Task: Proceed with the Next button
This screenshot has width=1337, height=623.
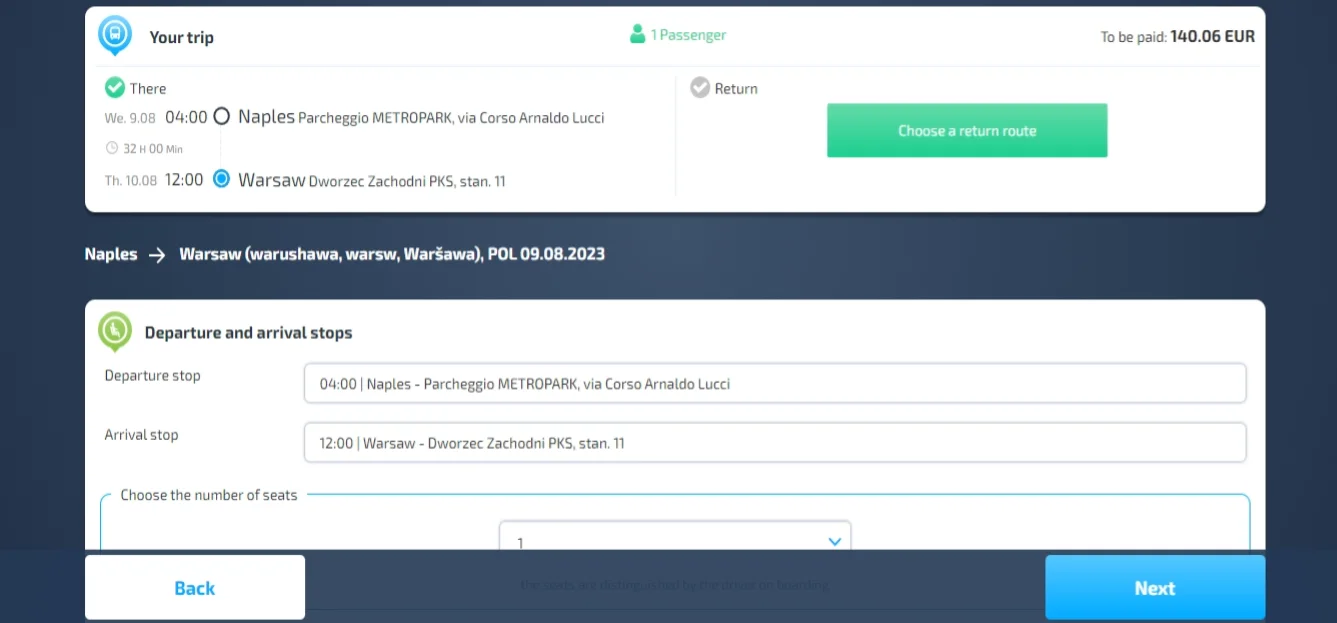Action: (x=1155, y=588)
